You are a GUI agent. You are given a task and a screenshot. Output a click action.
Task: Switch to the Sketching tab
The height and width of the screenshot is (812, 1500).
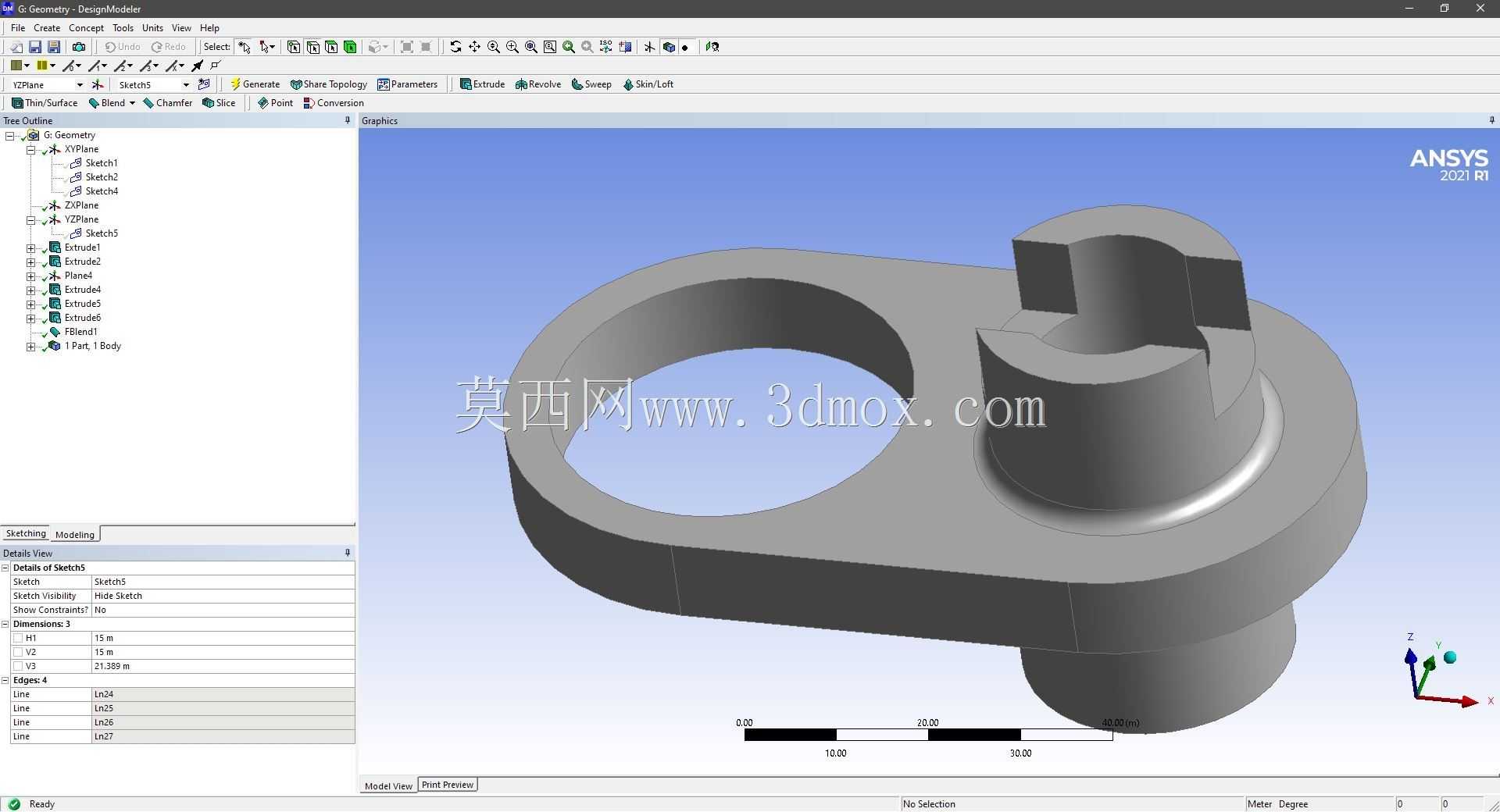(26, 533)
